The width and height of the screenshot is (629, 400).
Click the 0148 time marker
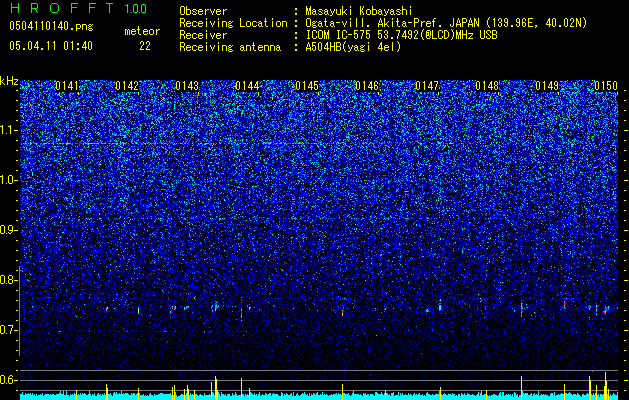(487, 86)
